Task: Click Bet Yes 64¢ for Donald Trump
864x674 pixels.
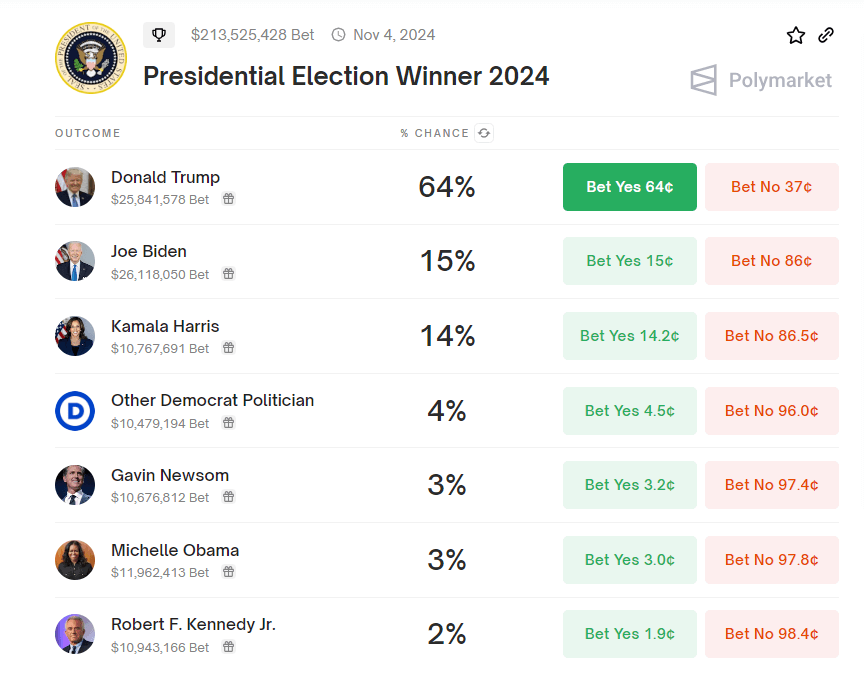Action: coord(629,187)
